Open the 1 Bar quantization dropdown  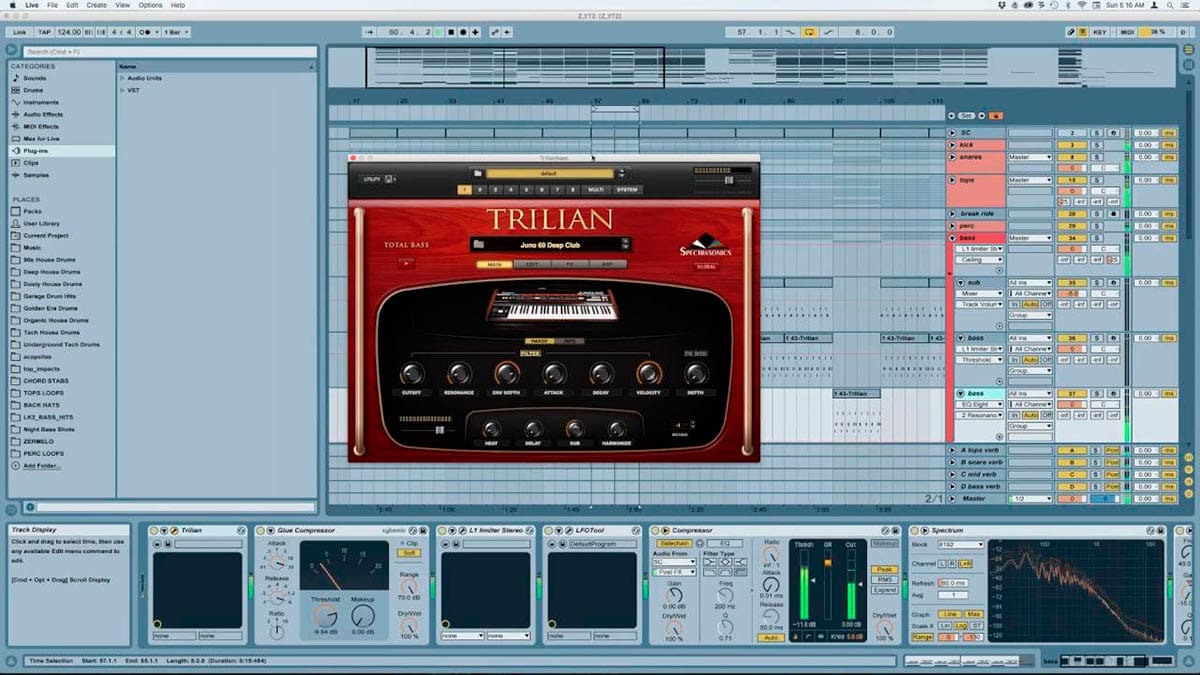click(176, 32)
